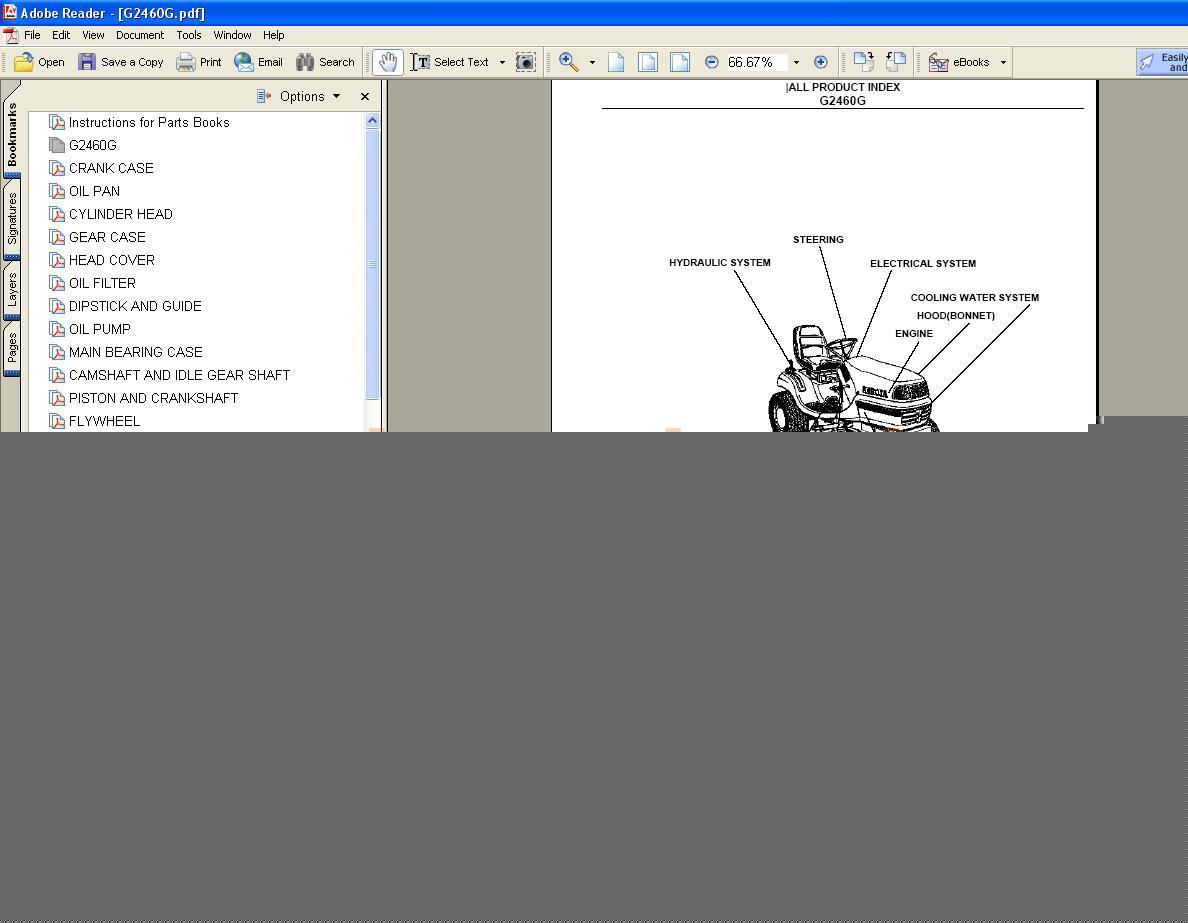Click ENGINE label on the page
Screen dimensions: 1188x923
[x=914, y=333]
